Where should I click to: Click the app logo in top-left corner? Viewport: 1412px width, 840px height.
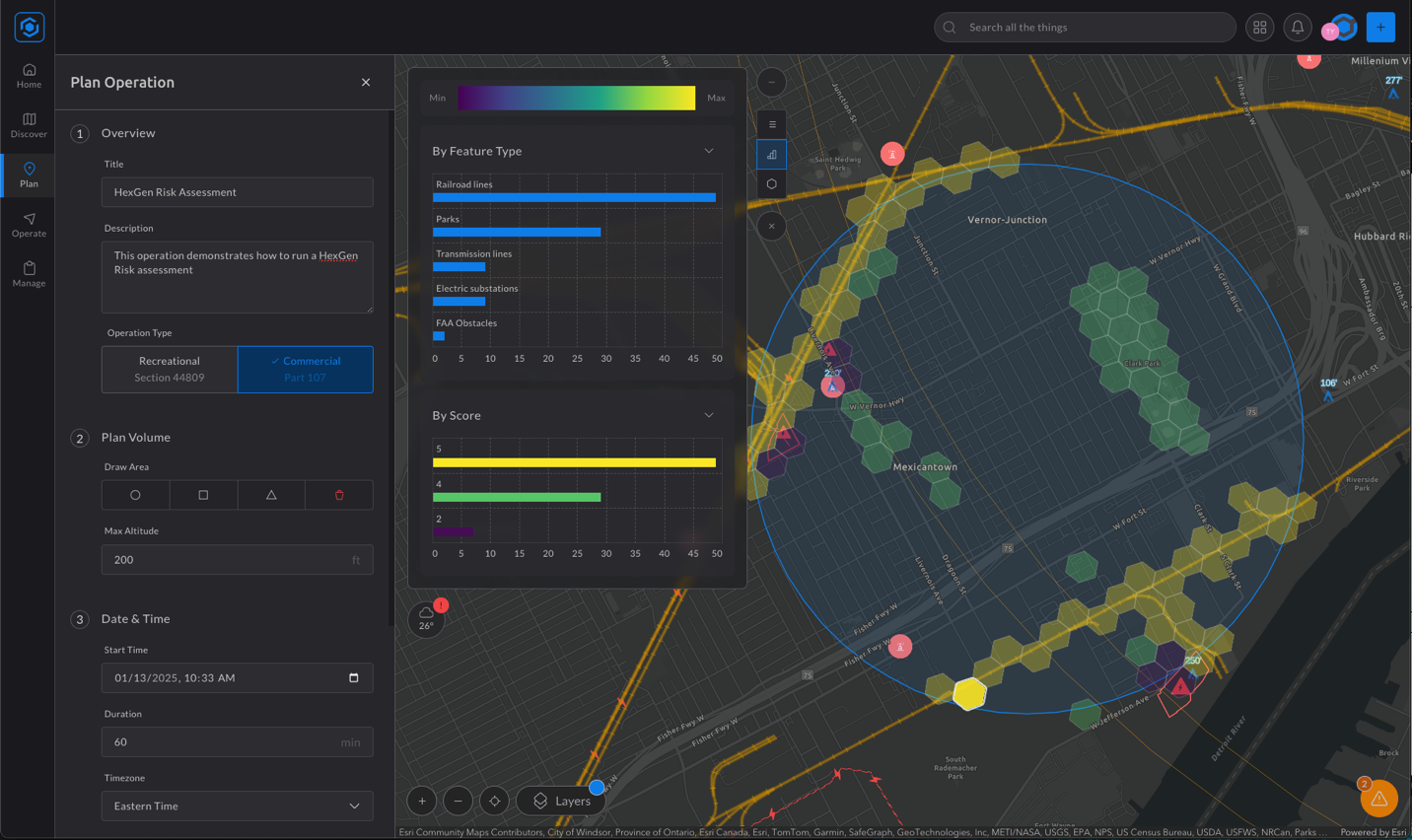29,27
